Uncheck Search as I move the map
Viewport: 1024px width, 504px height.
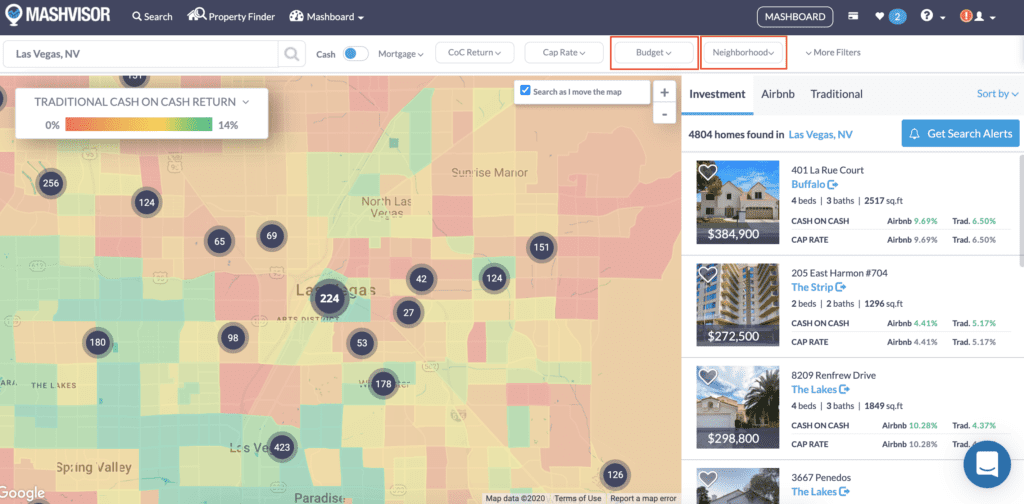coord(525,91)
